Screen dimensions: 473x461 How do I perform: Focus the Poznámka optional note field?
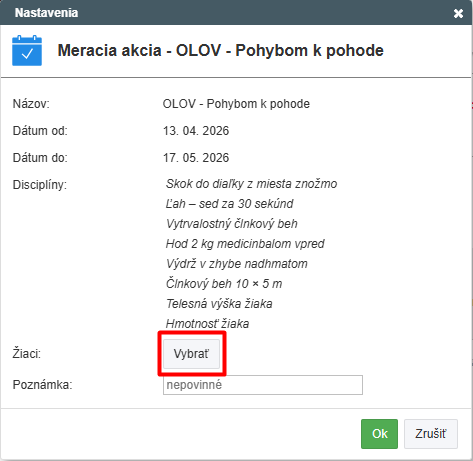(x=263, y=385)
